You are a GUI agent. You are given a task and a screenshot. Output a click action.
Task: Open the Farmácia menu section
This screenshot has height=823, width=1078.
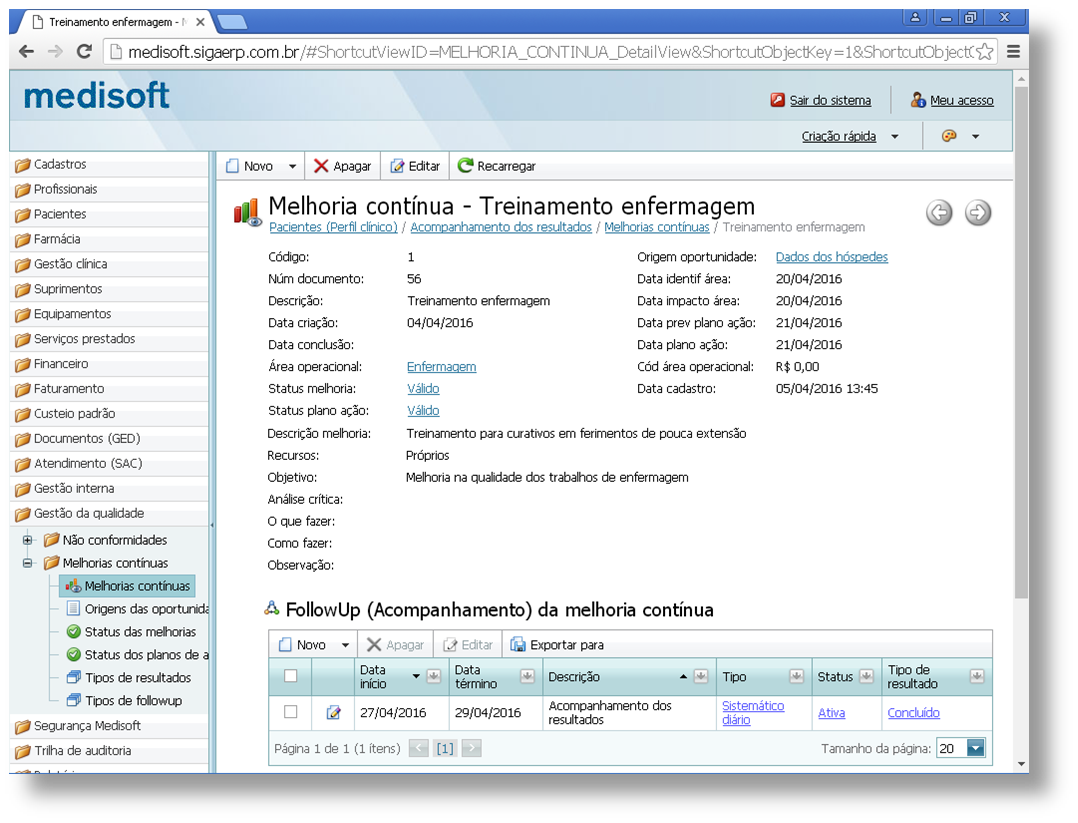[57, 239]
